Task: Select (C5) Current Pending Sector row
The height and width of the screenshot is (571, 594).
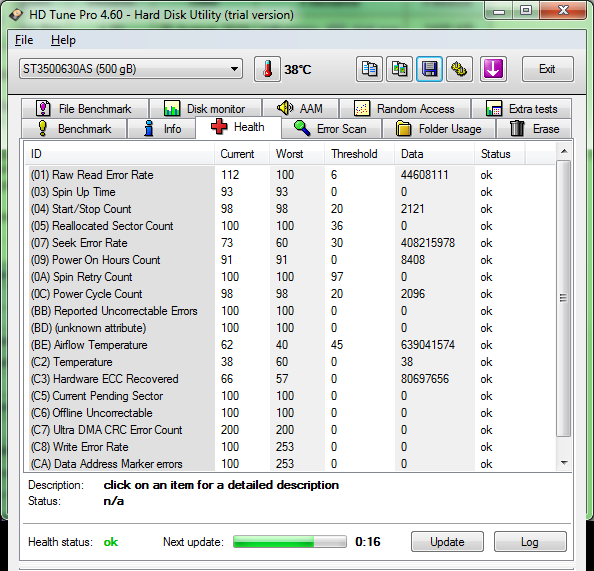Action: pyautogui.click(x=290, y=396)
